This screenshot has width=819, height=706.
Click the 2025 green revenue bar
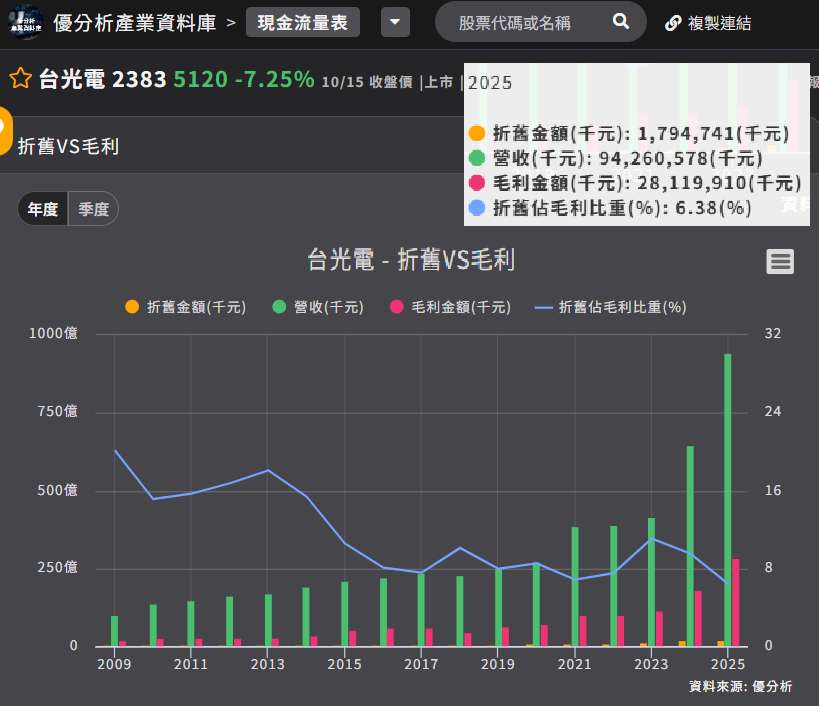[728, 500]
